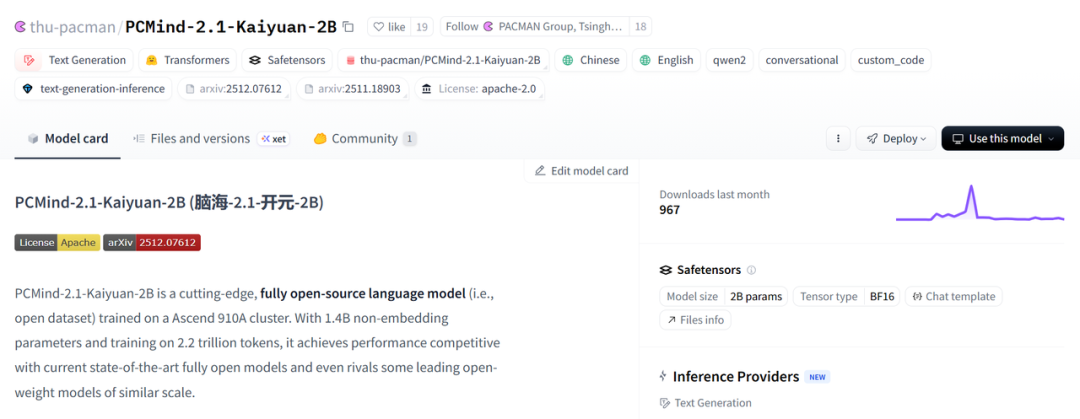Select the Text Generation tag
Image resolution: width=1080 pixels, height=419 pixels.
point(74,60)
